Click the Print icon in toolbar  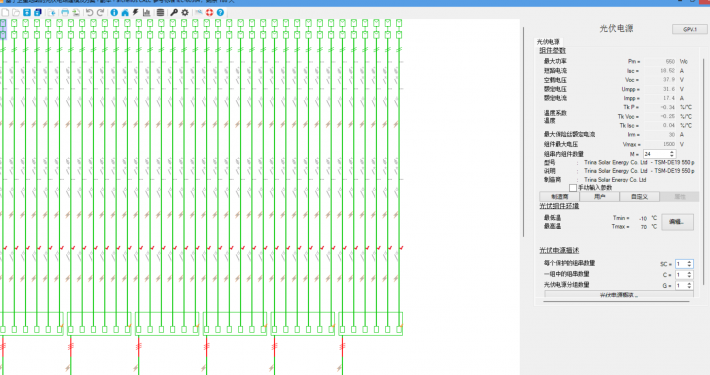click(65, 13)
